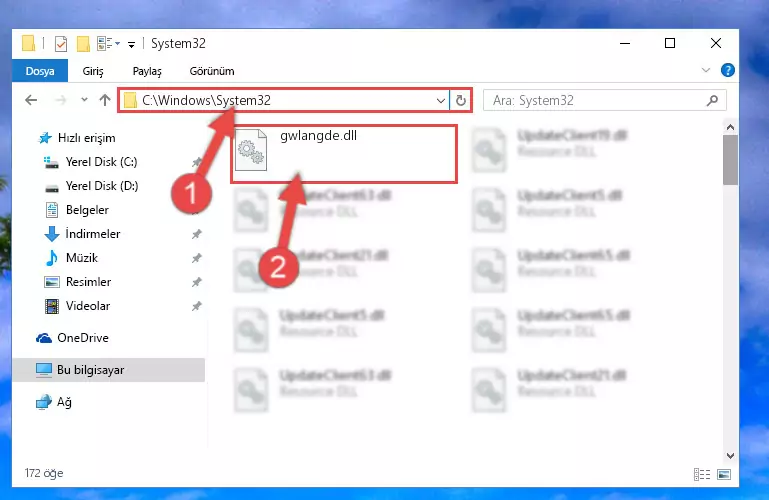
Task: Expand the ribbon with the chevron
Action: click(706, 70)
